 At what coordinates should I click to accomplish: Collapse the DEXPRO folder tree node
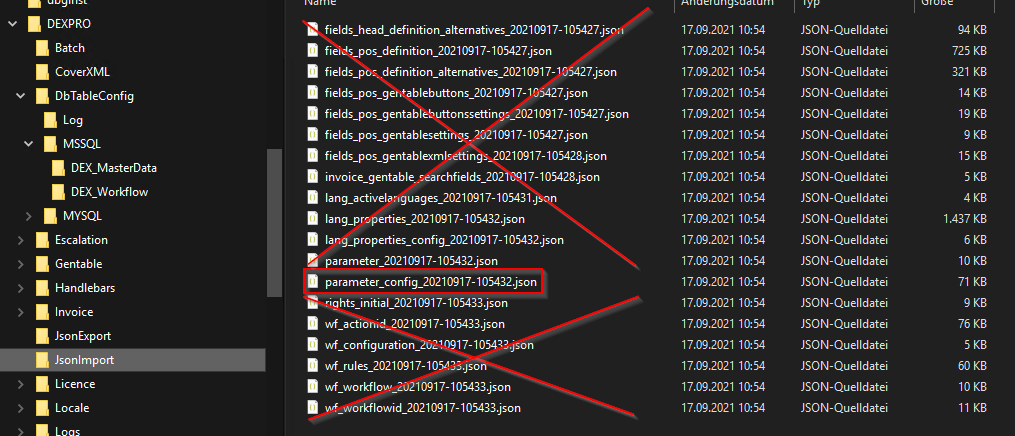[x=12, y=24]
